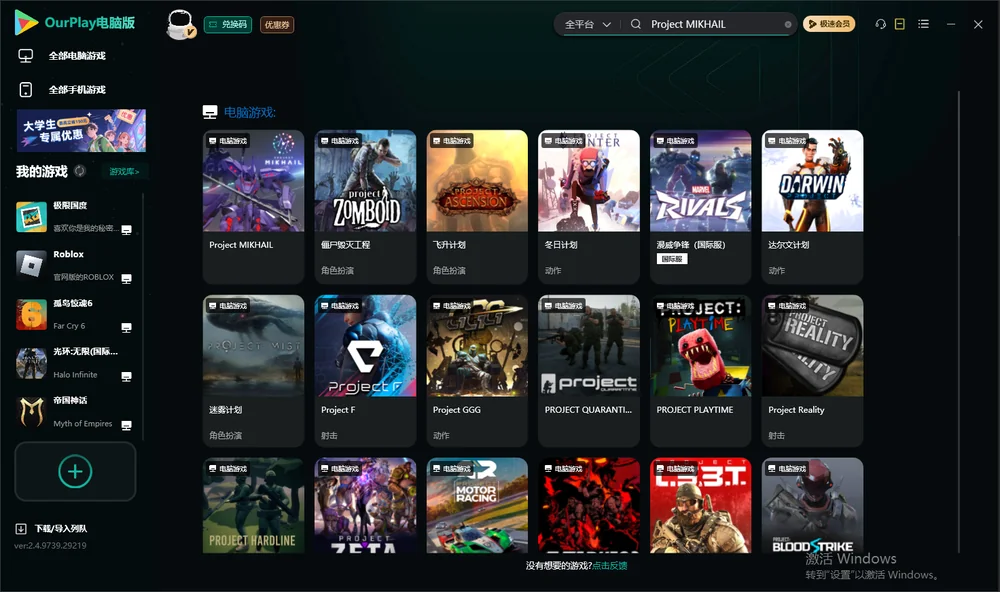
Task: Open the list menu icon in title bar
Action: coord(923,24)
